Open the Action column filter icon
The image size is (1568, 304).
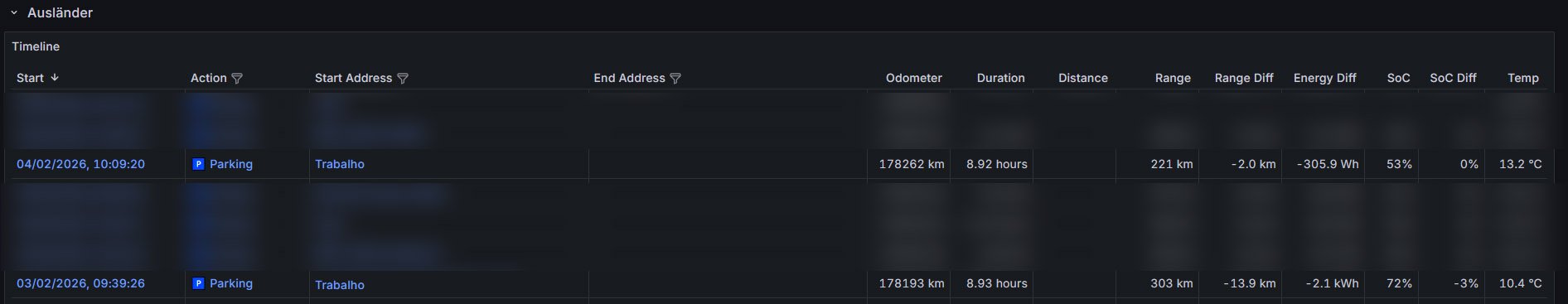237,78
